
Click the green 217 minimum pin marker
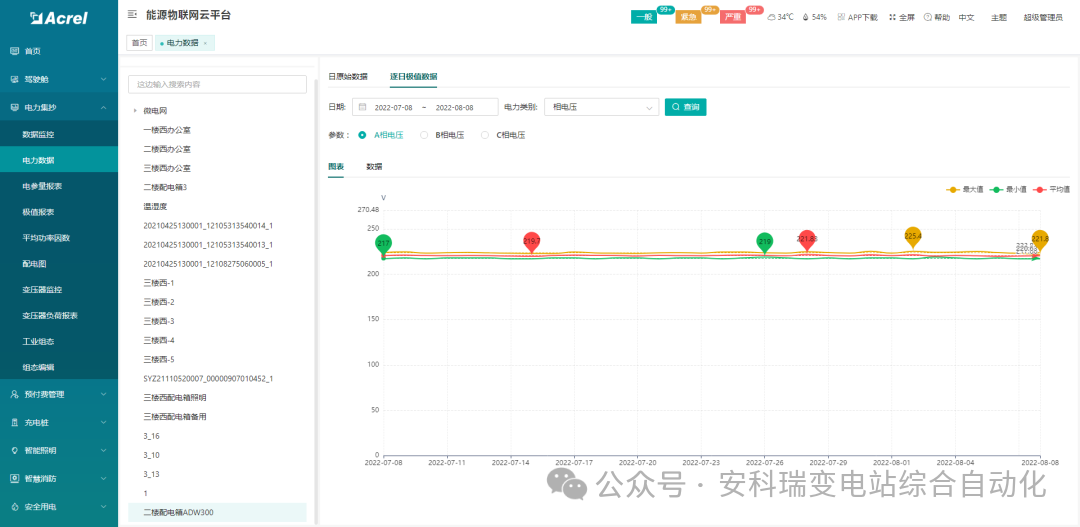click(384, 245)
